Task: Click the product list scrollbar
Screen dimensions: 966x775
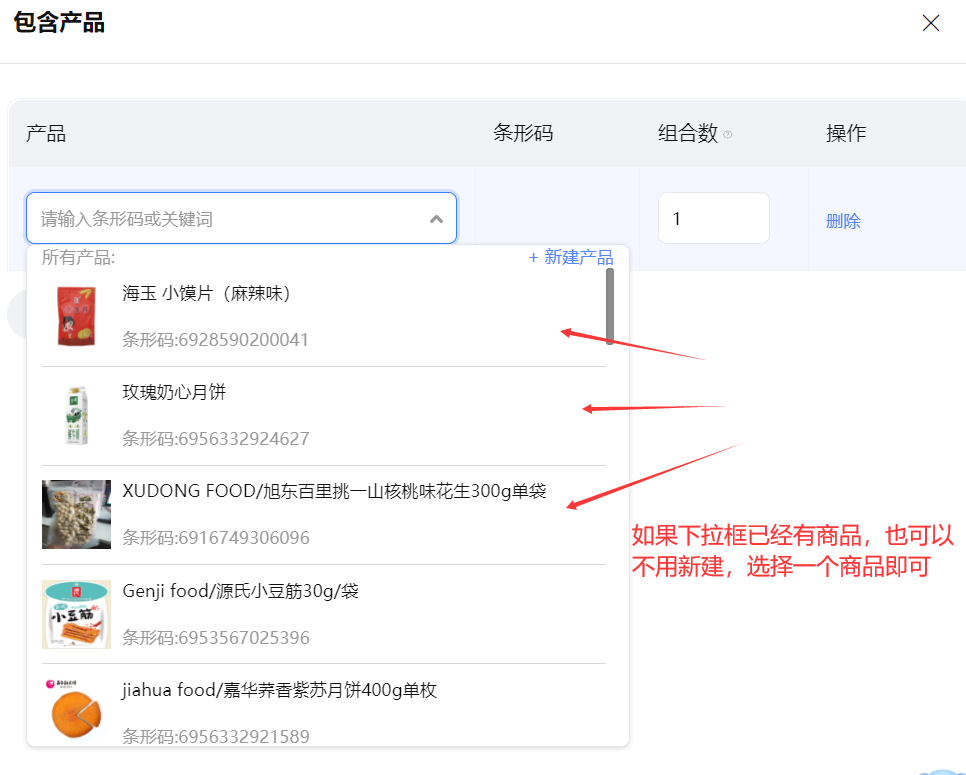Action: (x=609, y=307)
